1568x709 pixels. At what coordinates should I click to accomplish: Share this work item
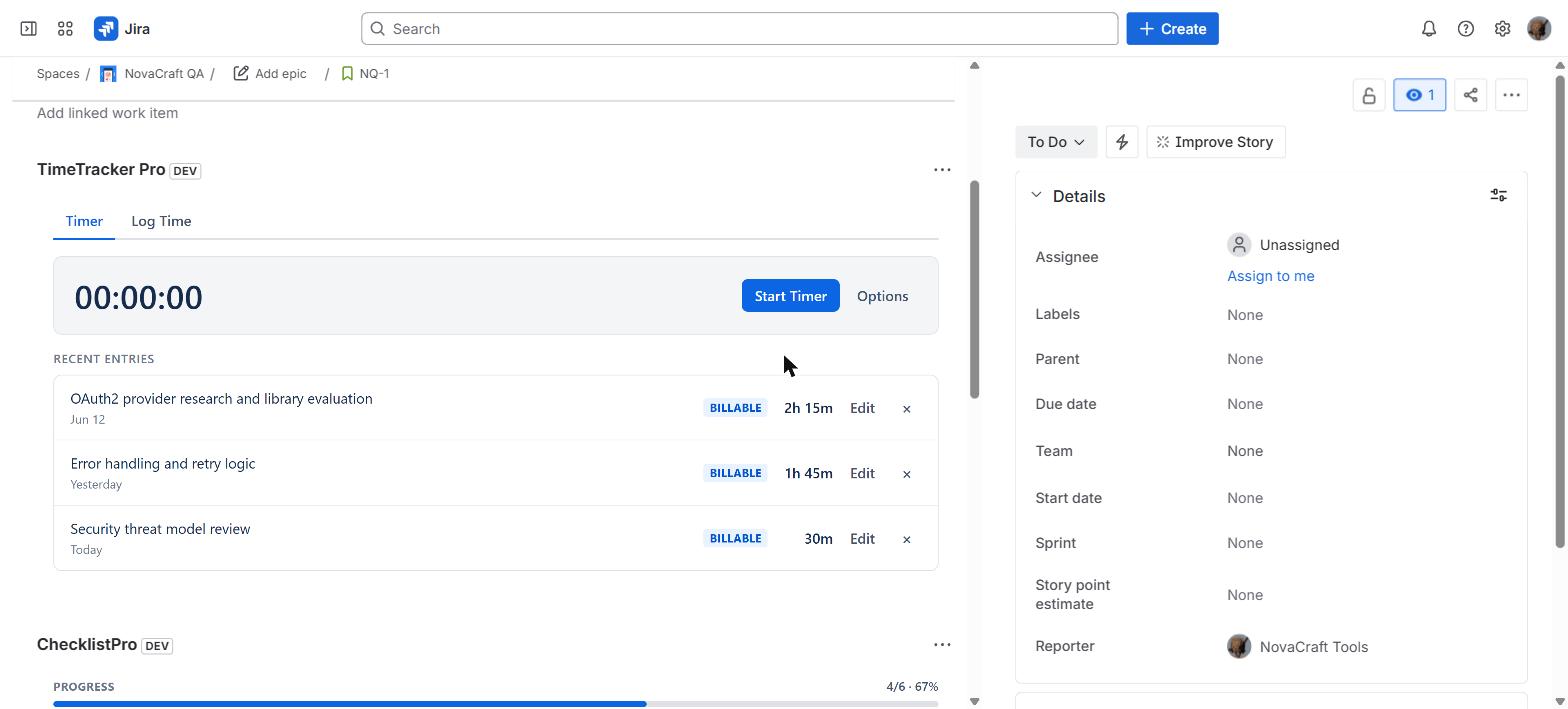click(1471, 95)
